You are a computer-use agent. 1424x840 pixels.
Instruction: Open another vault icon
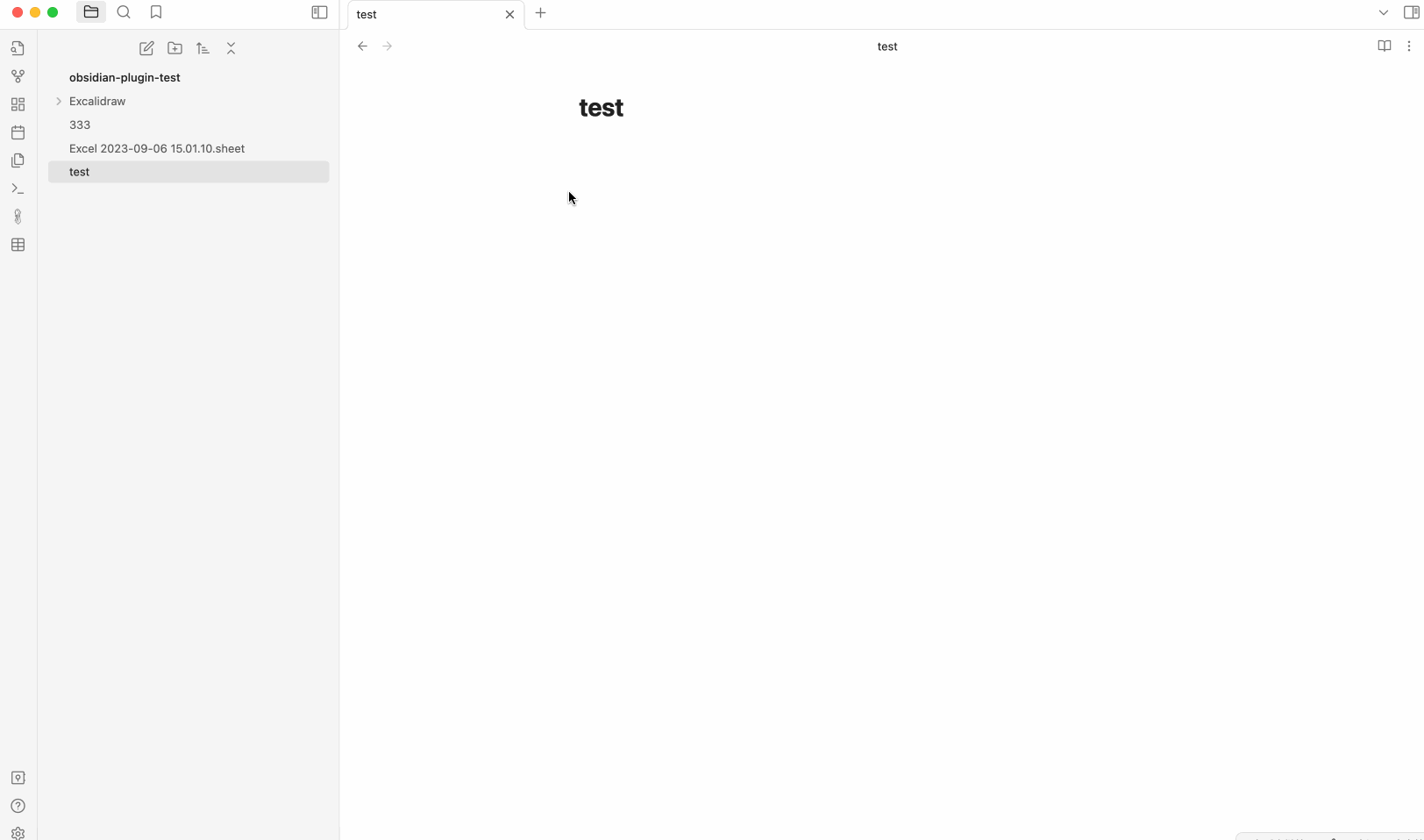(x=18, y=778)
